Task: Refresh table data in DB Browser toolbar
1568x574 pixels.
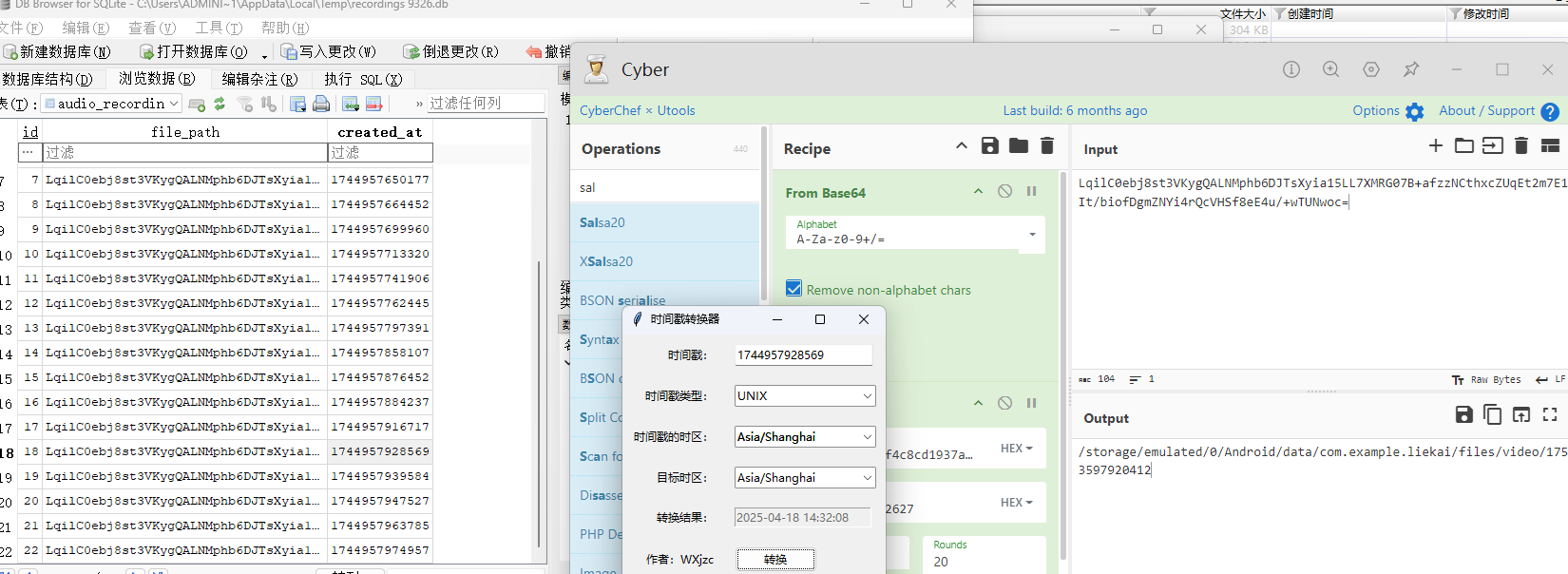Action: [x=220, y=104]
